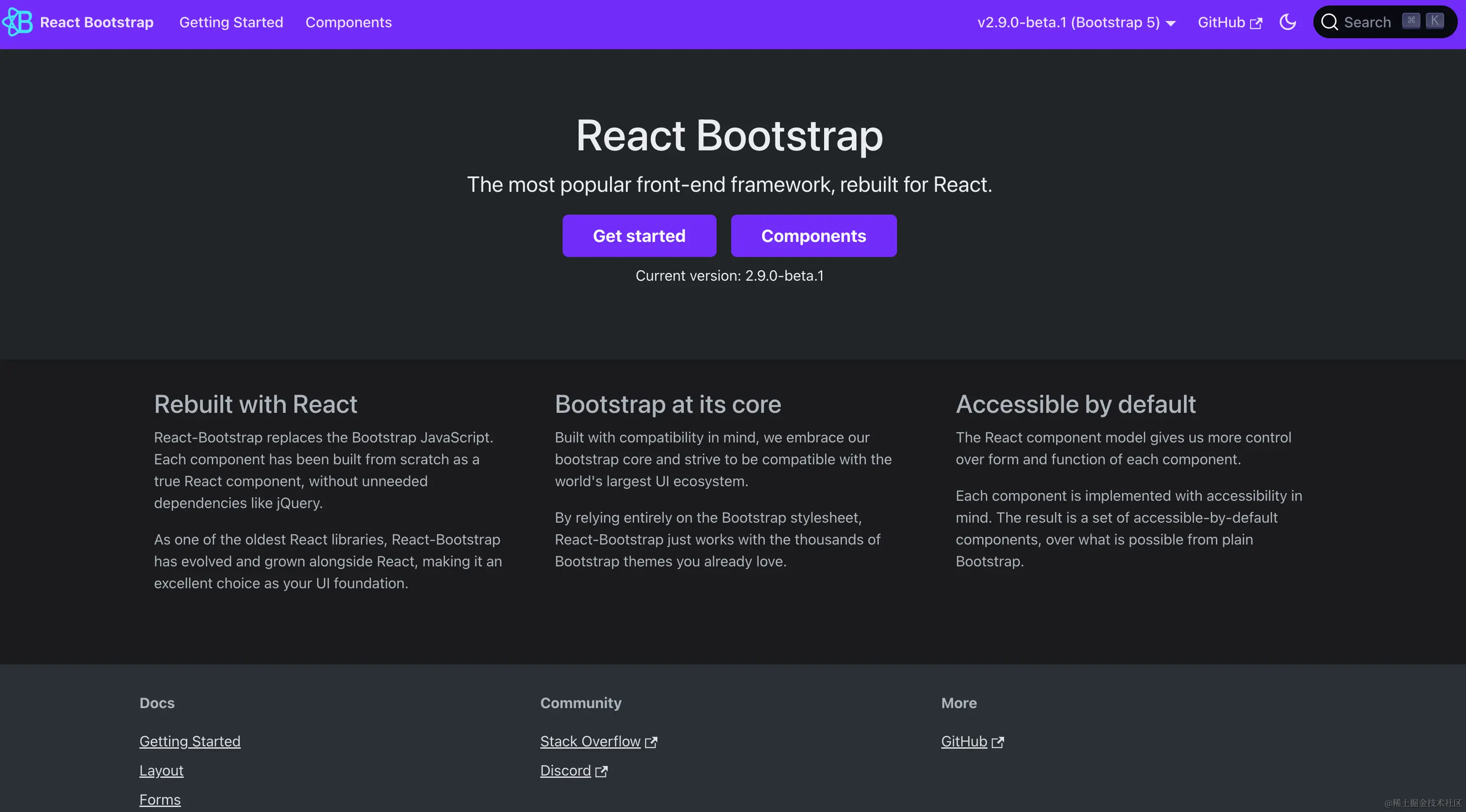
Task: Open Getting Started in the navbar
Action: [x=231, y=22]
